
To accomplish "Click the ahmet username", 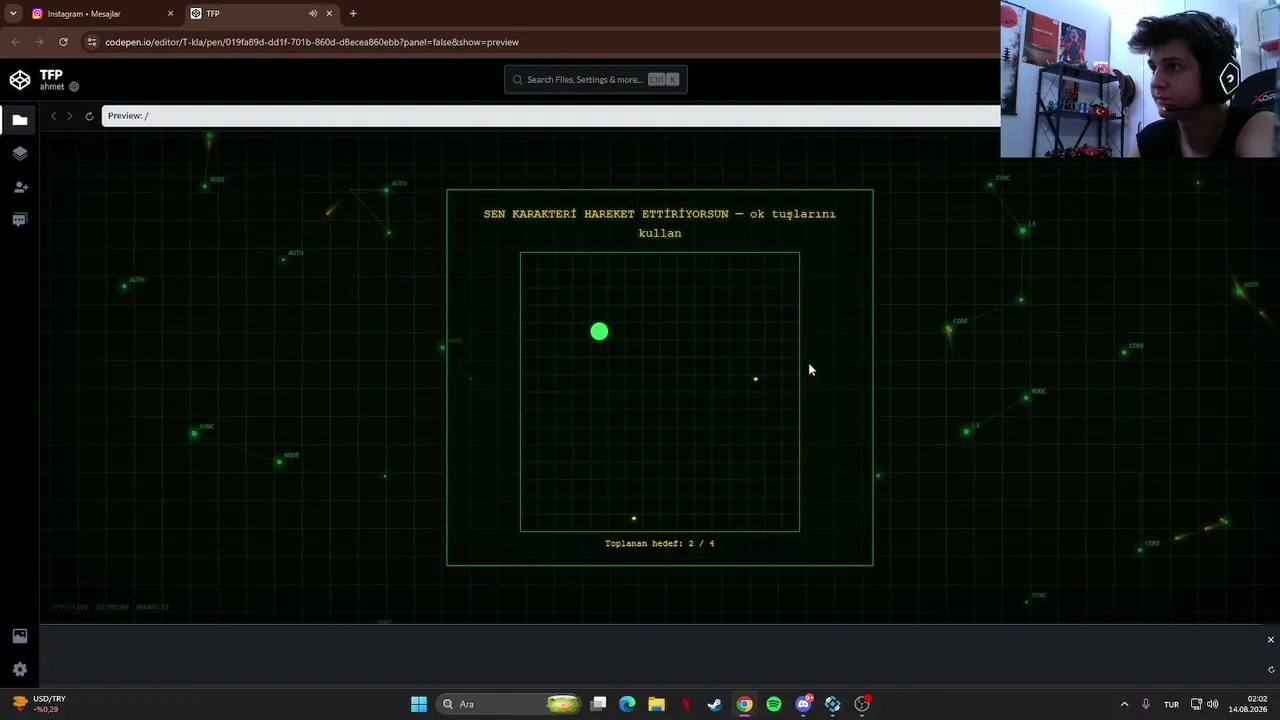I will 52,87.
